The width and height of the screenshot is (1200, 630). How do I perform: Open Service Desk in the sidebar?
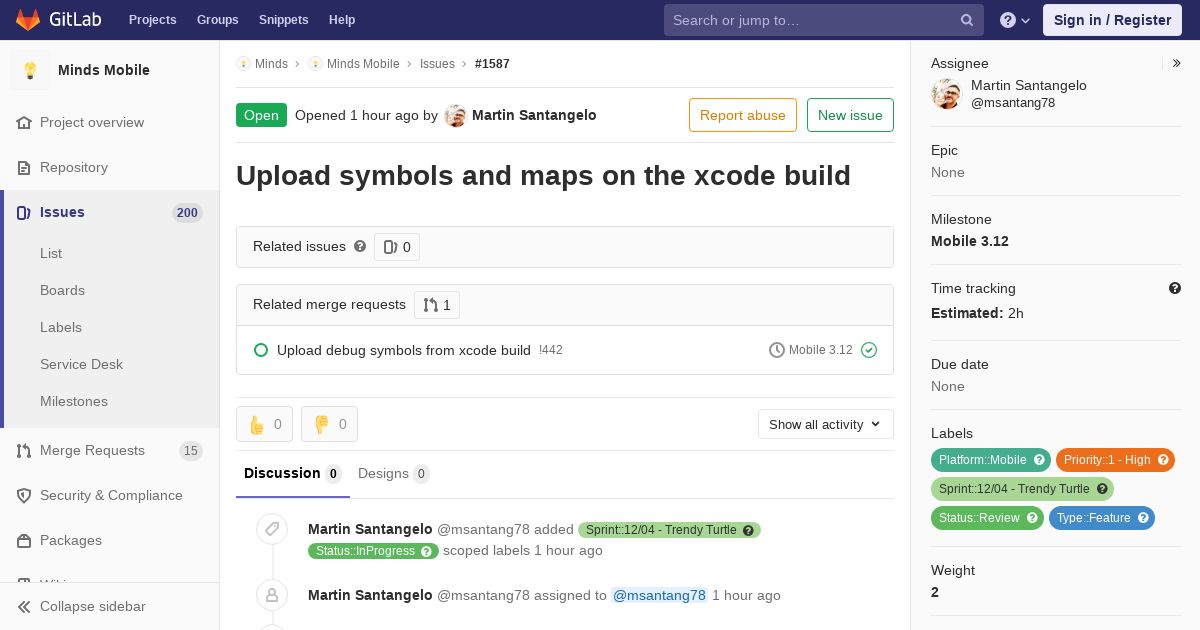tap(81, 364)
